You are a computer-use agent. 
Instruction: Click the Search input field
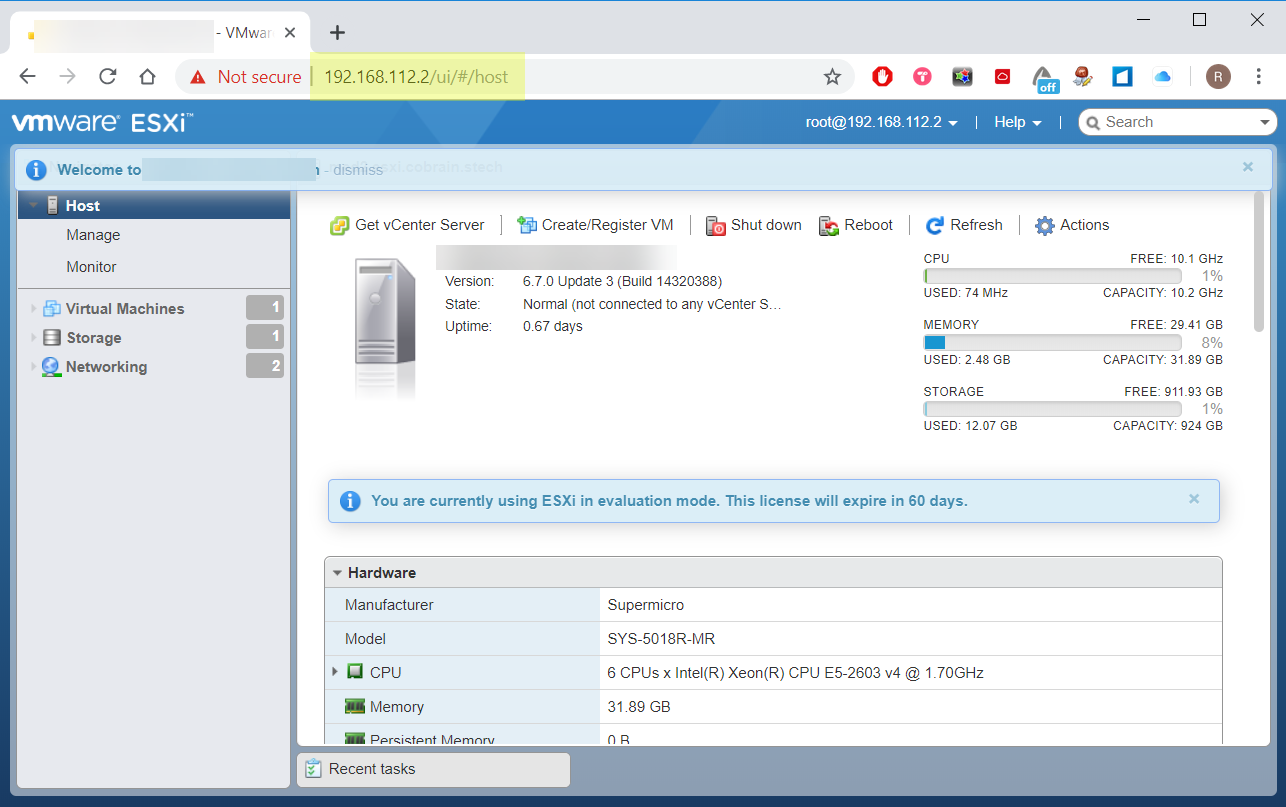pyautogui.click(x=1178, y=122)
